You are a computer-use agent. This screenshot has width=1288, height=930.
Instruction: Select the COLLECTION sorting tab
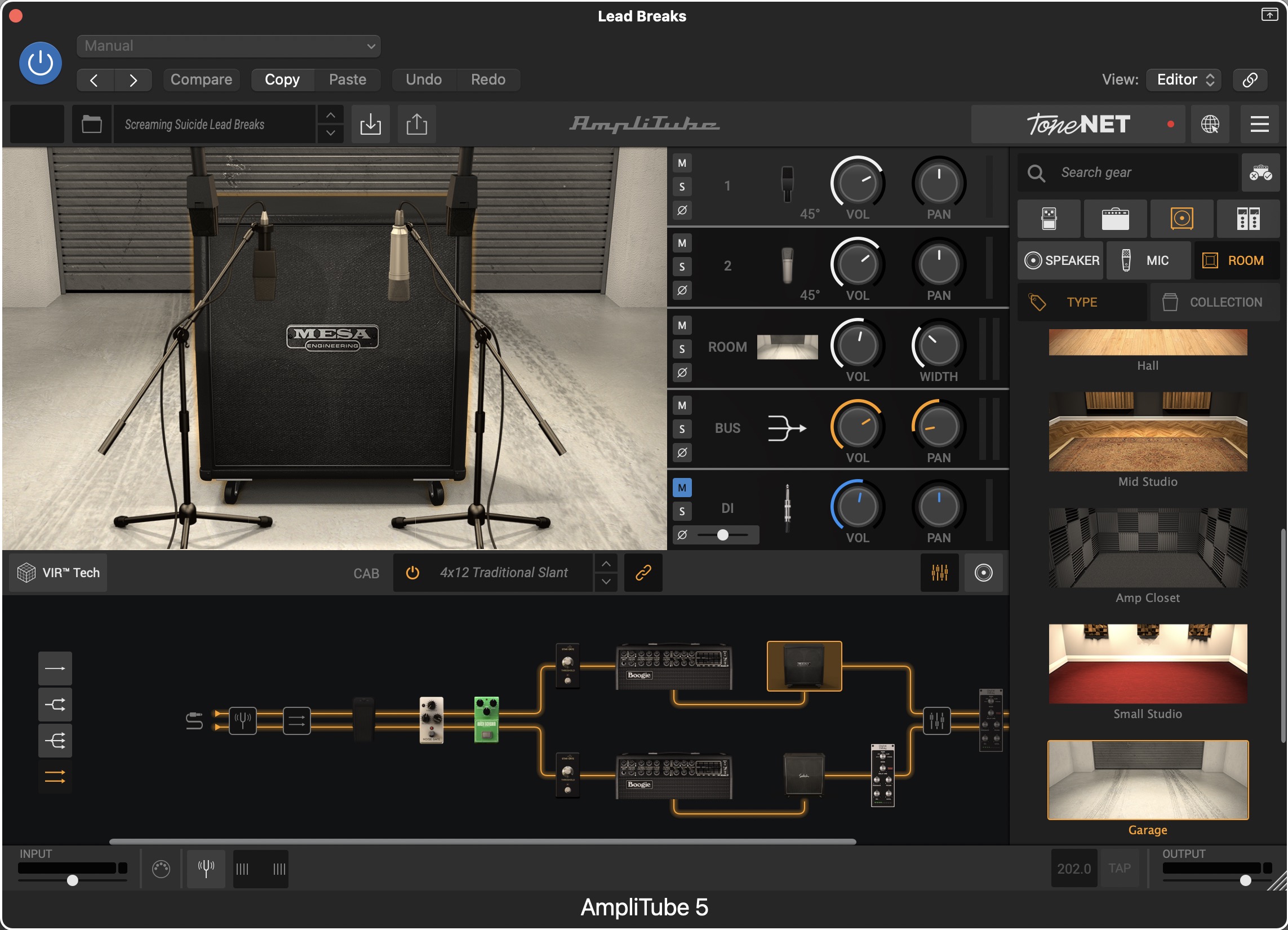pyautogui.click(x=1215, y=302)
